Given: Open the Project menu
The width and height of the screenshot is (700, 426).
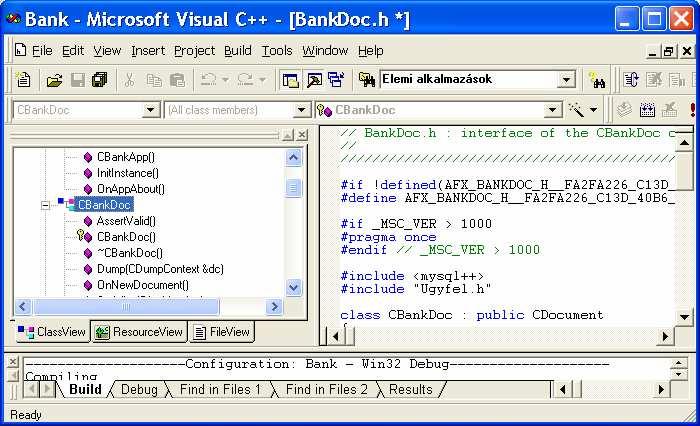Looking at the screenshot, I should [x=194, y=50].
